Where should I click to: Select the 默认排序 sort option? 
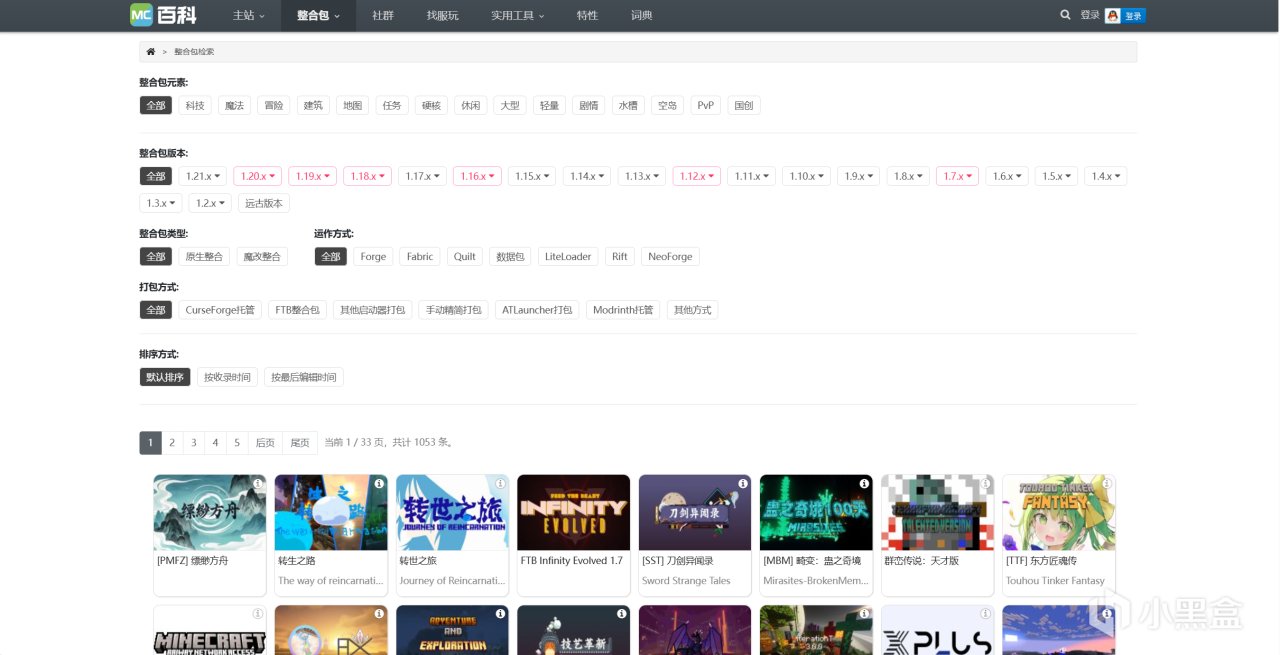click(x=165, y=377)
